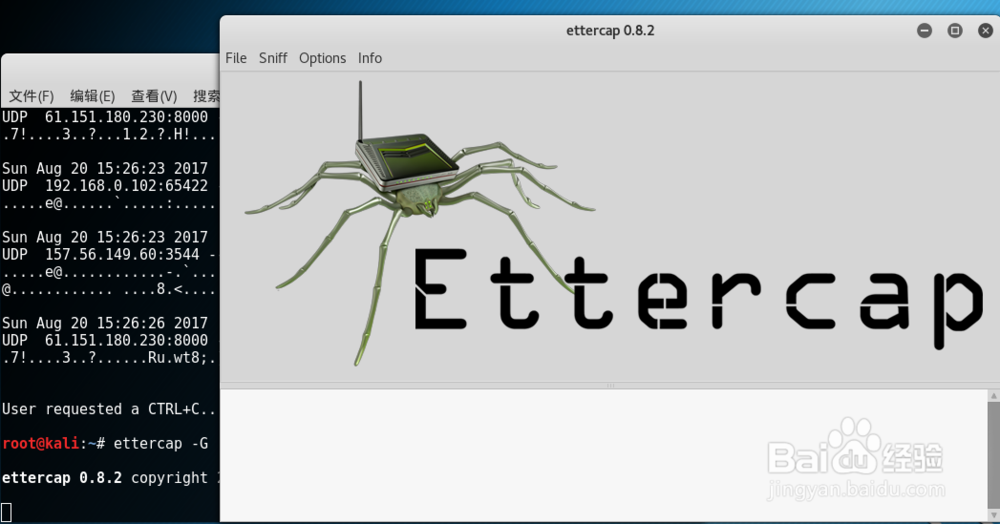Click 'ettercap 0.8.2 copyright' terminal line
This screenshot has width=1000, height=524.
[x=109, y=478]
